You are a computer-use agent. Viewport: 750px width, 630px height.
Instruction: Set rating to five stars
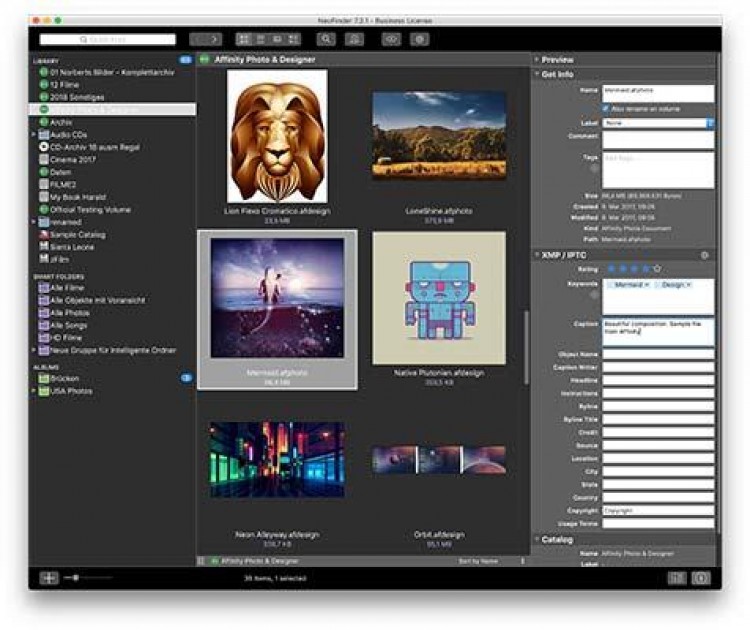pyautogui.click(x=657, y=269)
